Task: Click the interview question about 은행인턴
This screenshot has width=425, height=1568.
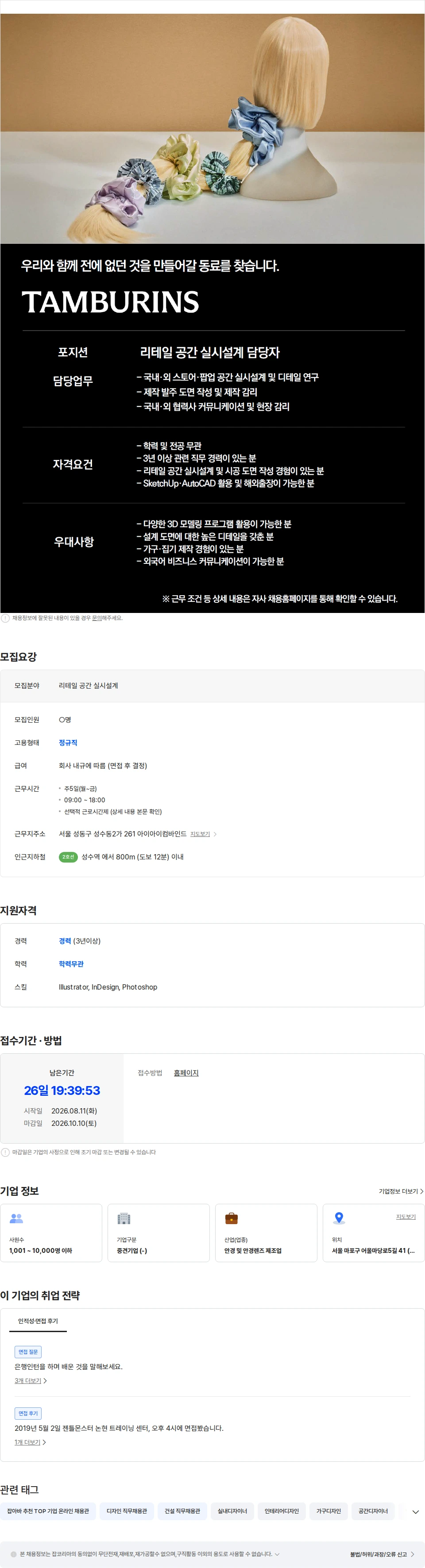Action: point(69,1367)
